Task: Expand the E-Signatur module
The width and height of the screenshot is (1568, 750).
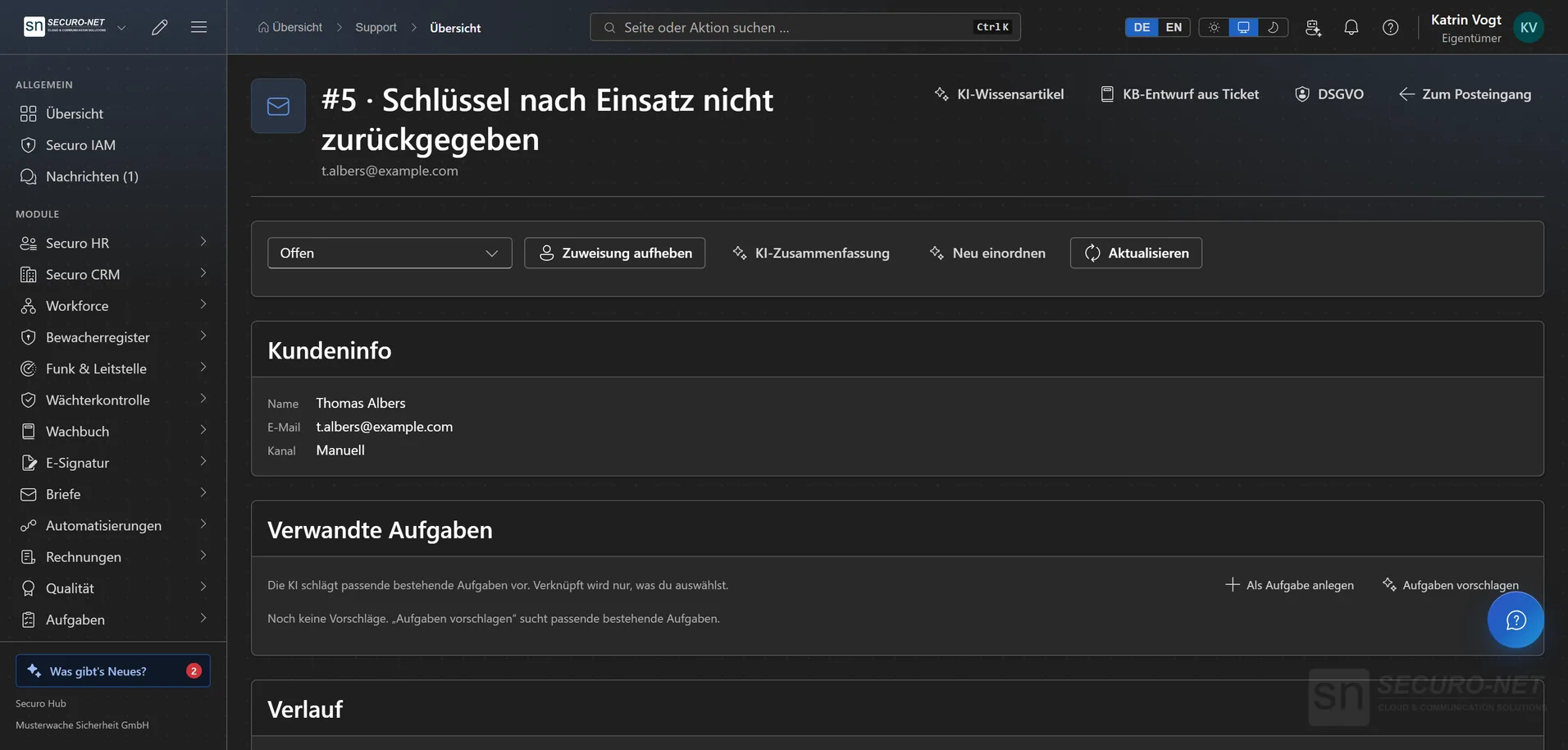Action: [203, 462]
